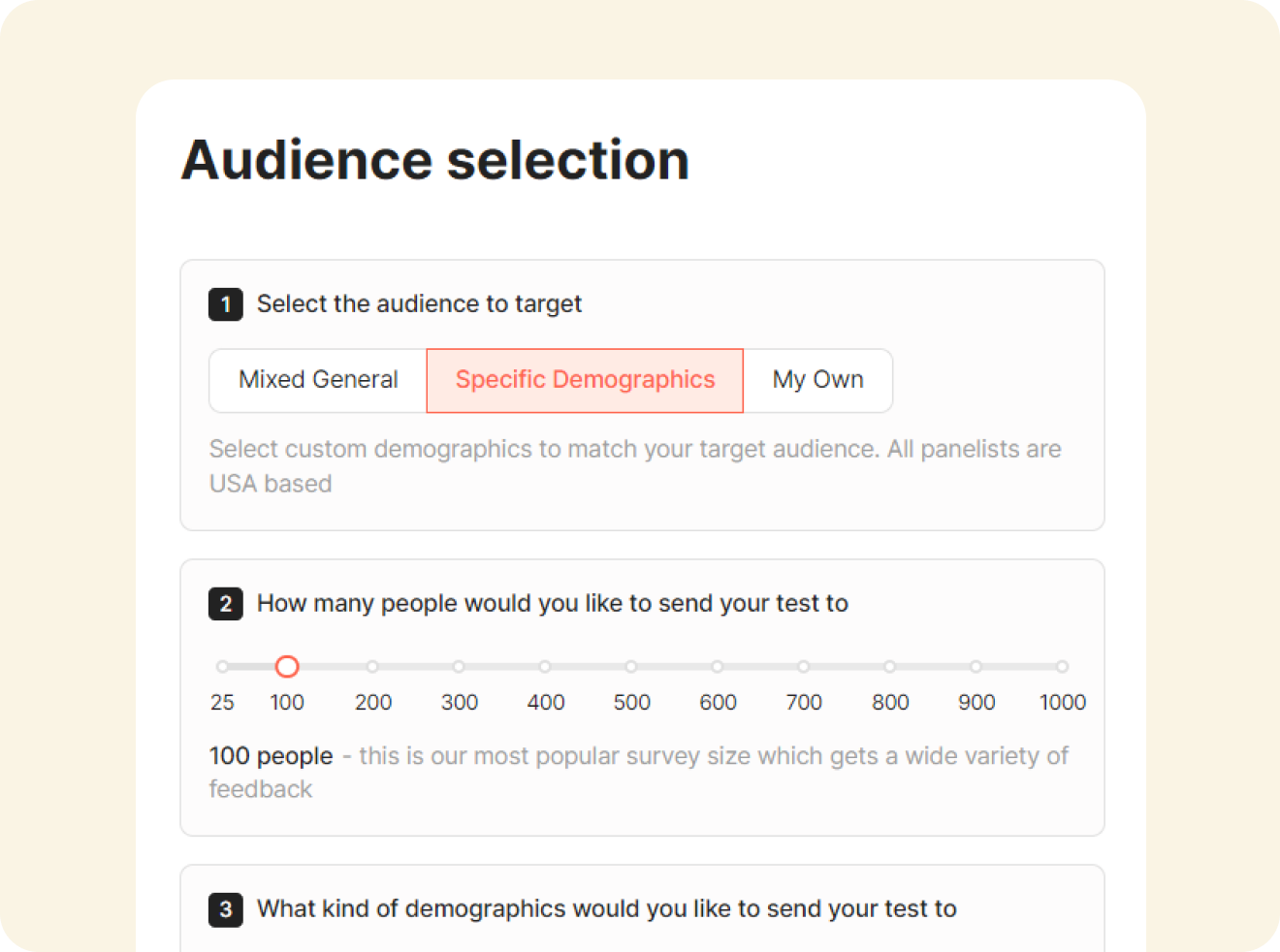Click the 600 tick on the slider track

click(x=718, y=666)
